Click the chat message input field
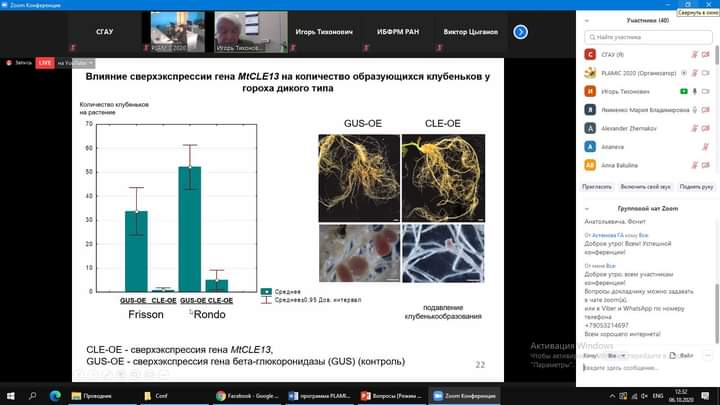This screenshot has width=720, height=405. click(647, 368)
